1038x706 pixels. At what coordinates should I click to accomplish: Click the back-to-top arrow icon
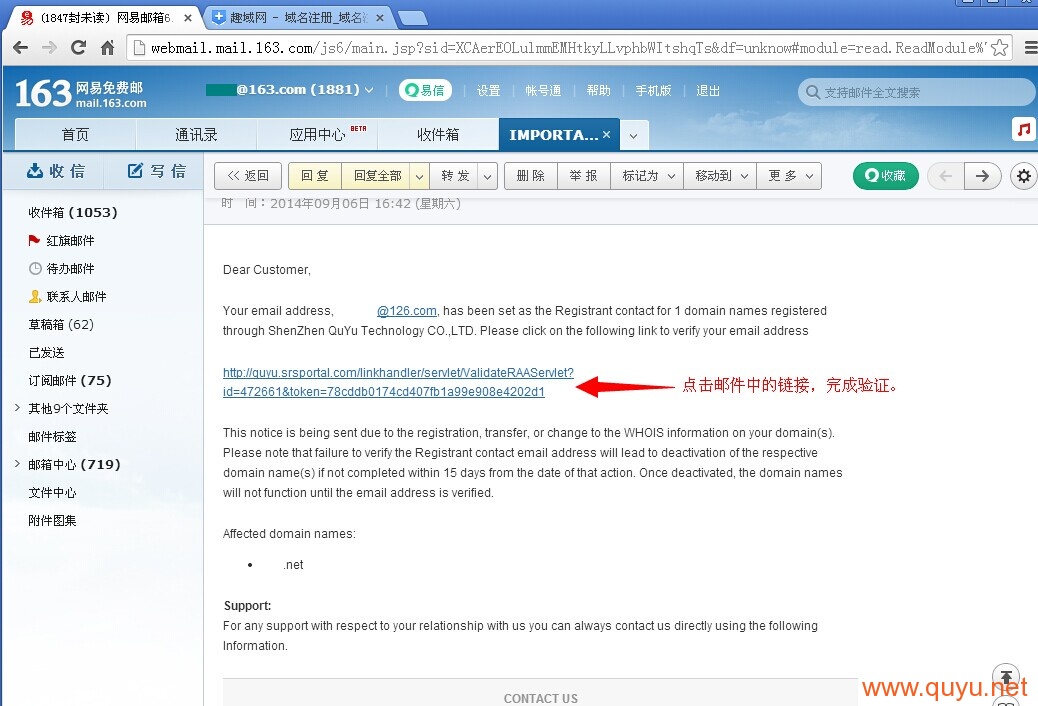pos(1006,677)
